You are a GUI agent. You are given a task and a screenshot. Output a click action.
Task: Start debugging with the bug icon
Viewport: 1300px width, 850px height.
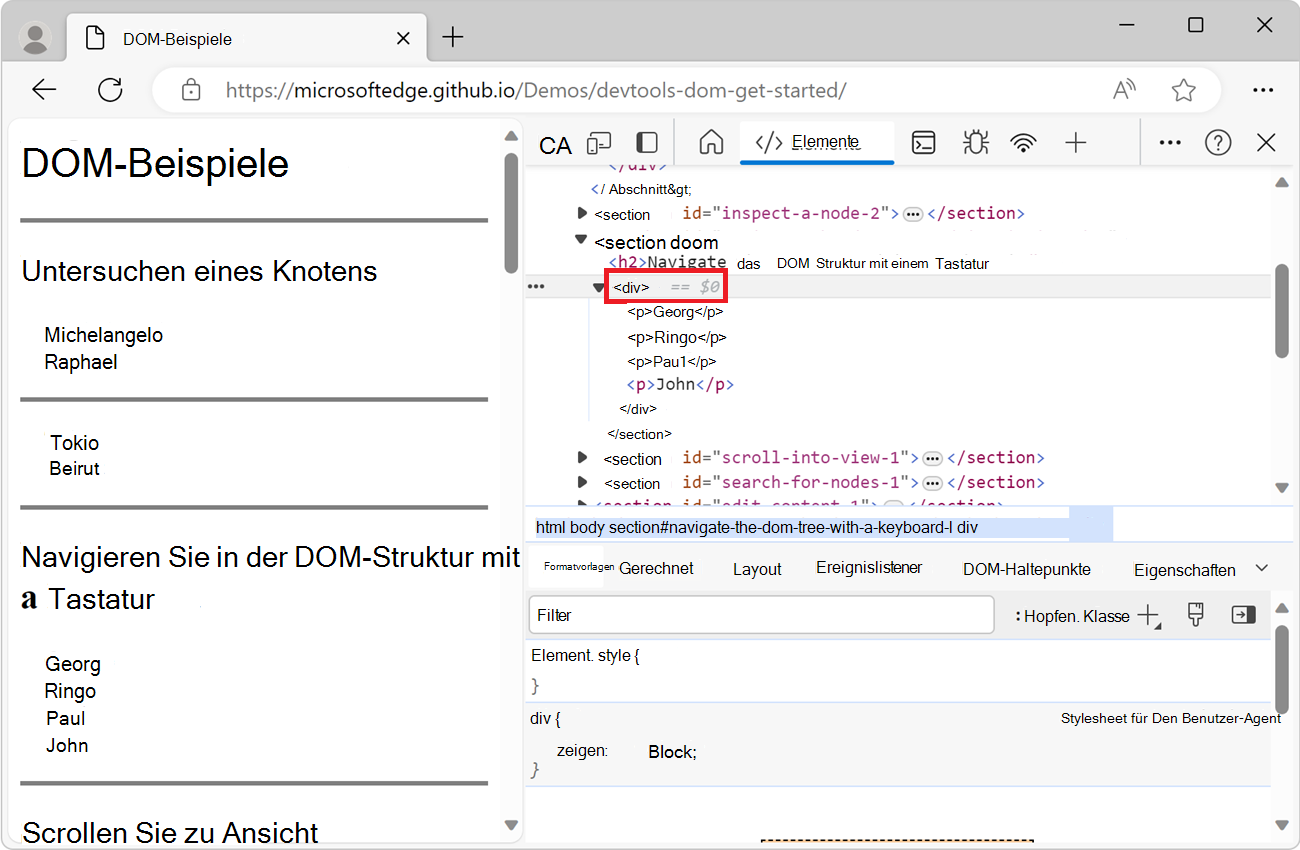[x=975, y=142]
